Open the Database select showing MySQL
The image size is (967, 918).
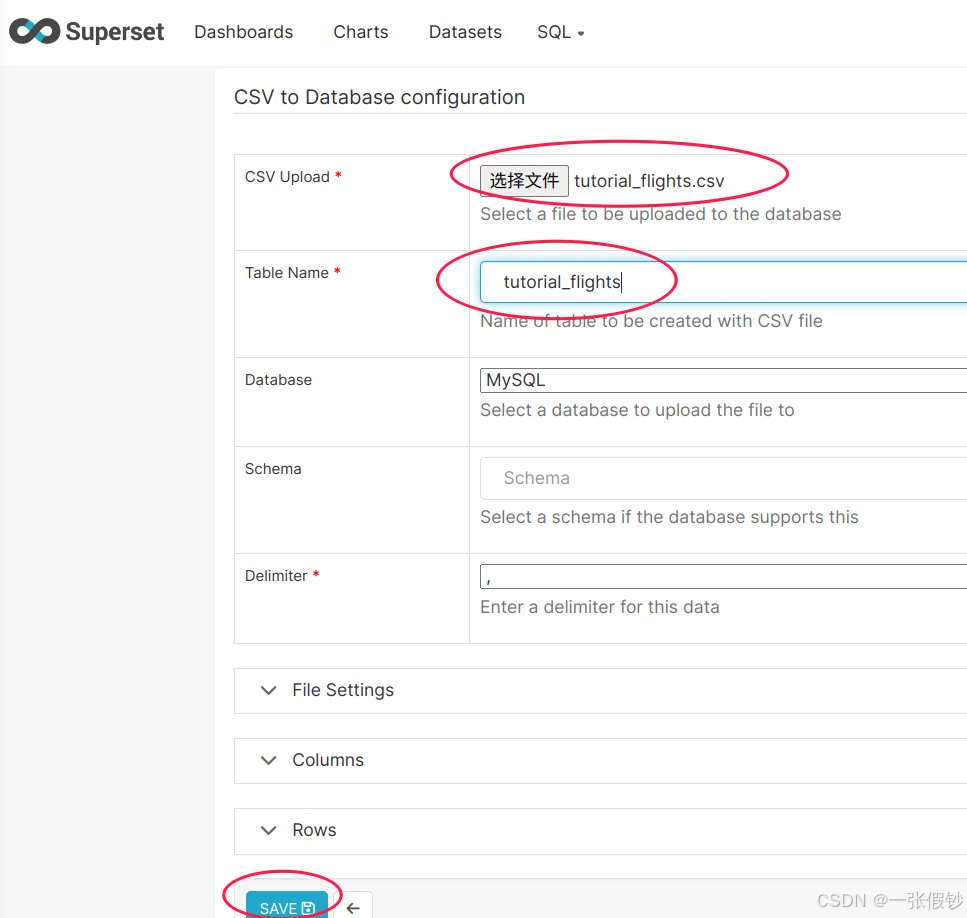pyautogui.click(x=722, y=380)
